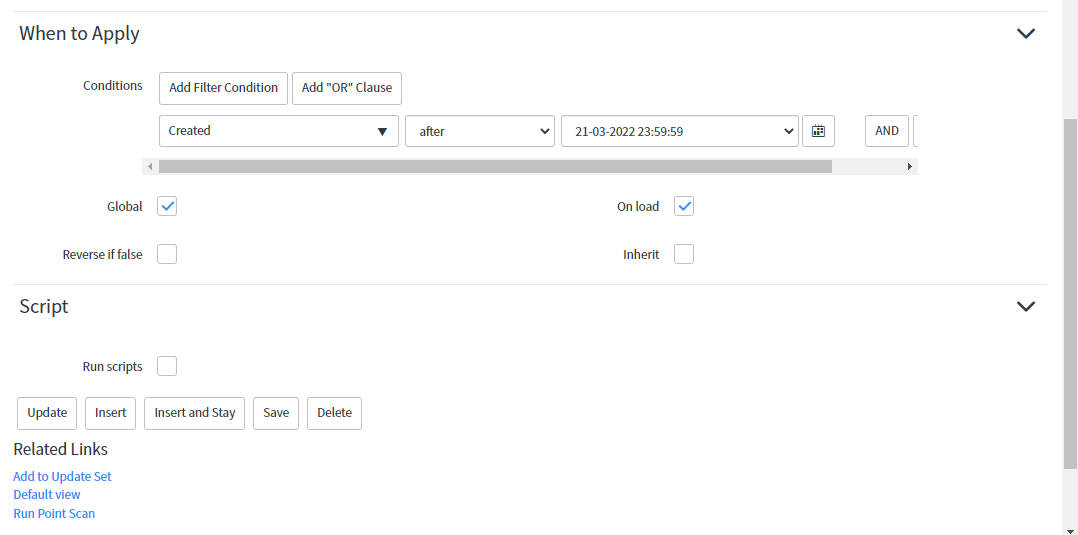Viewport: 1078px width, 535px height.
Task: Uncheck the Global checkbox
Action: [x=167, y=206]
